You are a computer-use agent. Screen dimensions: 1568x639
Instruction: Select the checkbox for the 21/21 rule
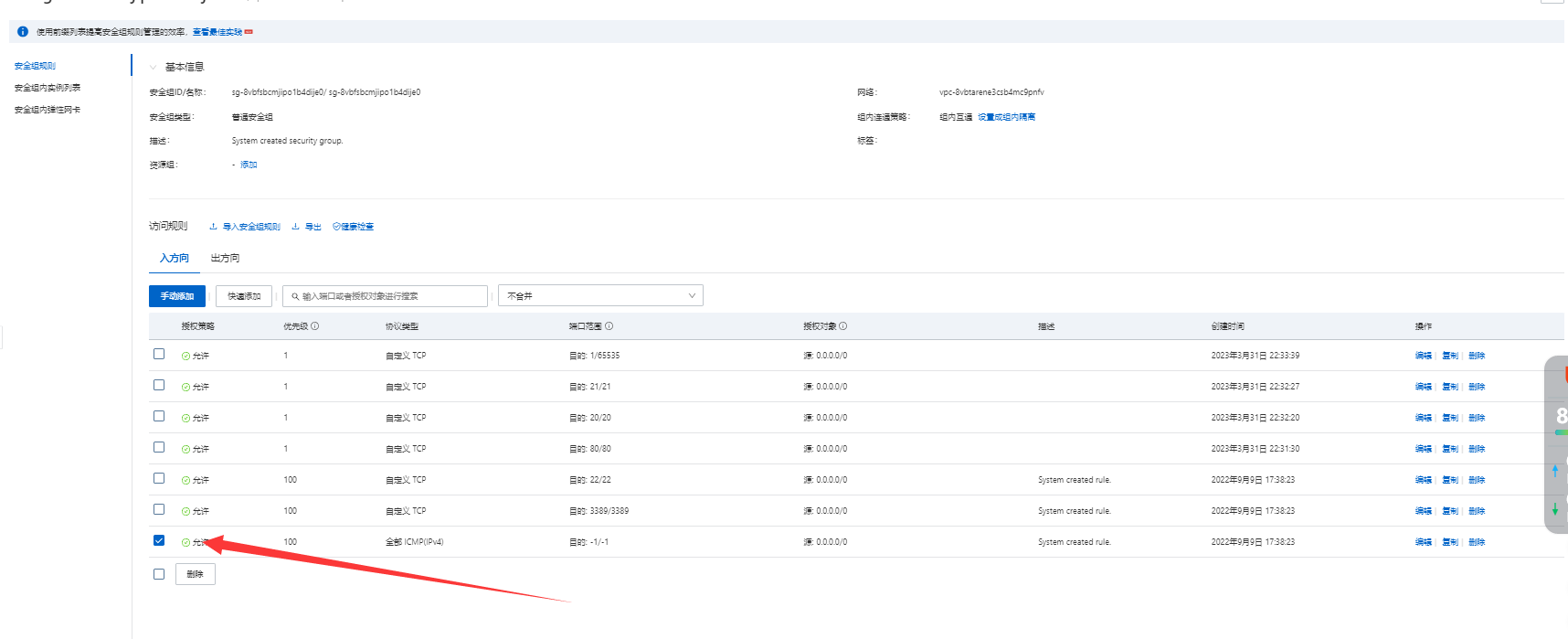(159, 385)
